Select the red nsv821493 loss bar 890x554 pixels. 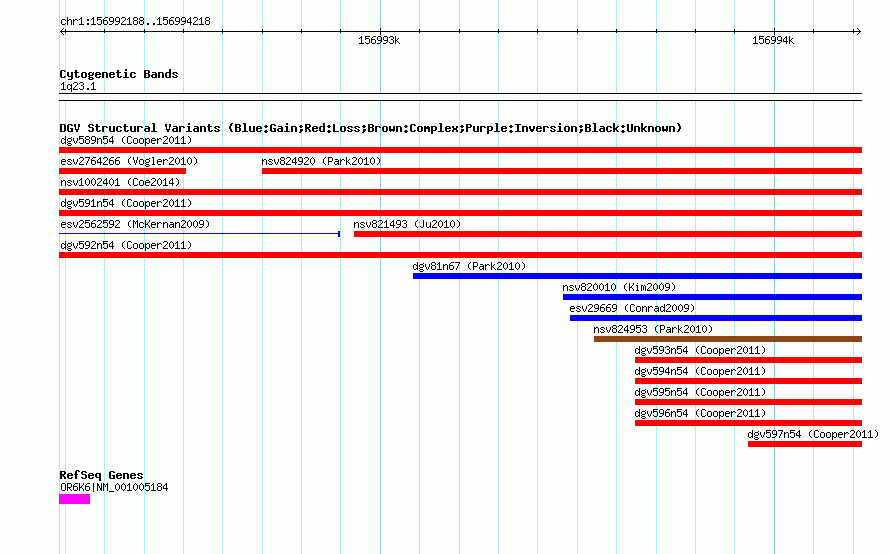(608, 234)
